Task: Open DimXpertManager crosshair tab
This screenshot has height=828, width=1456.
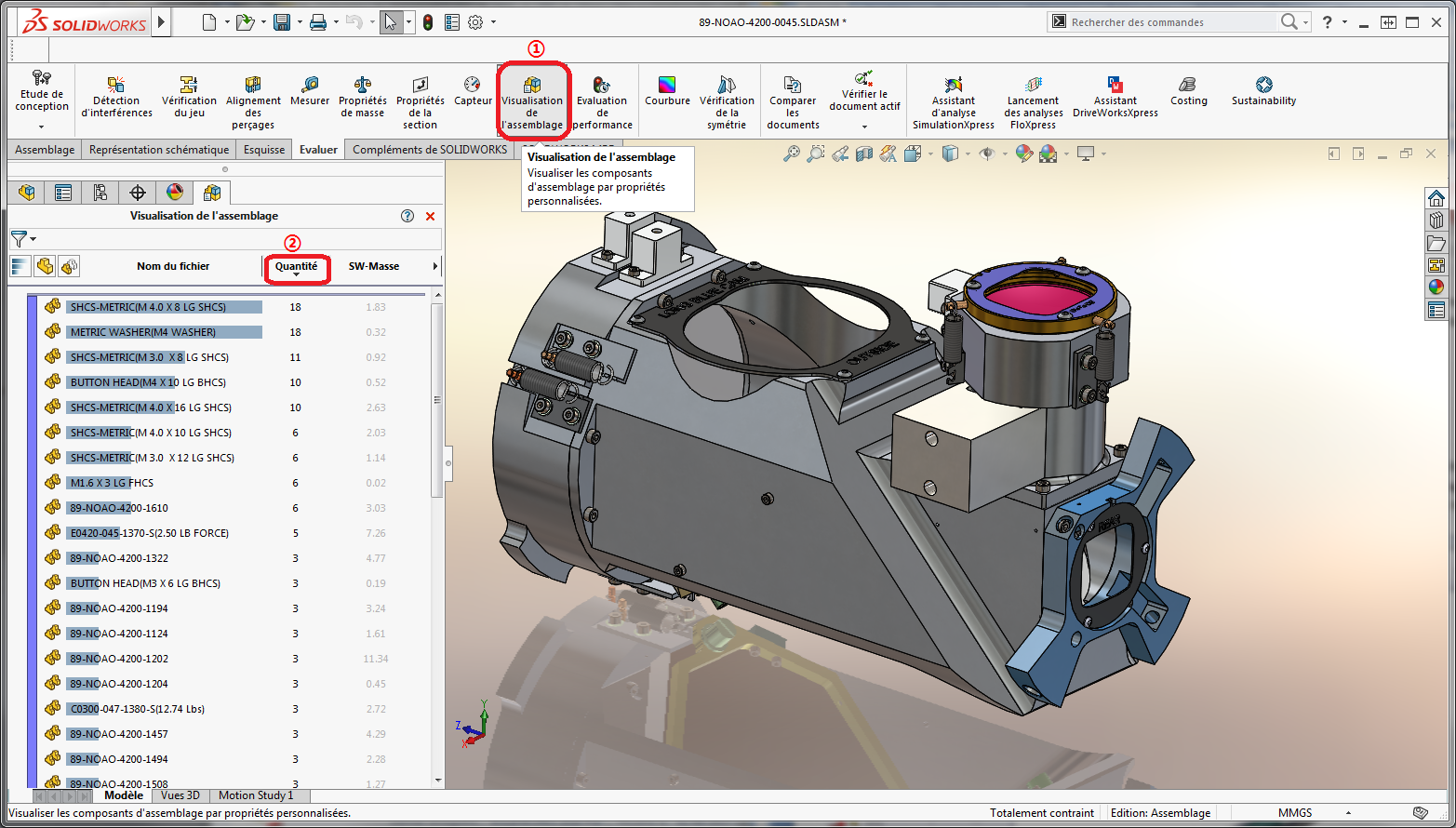Action: pyautogui.click(x=138, y=193)
